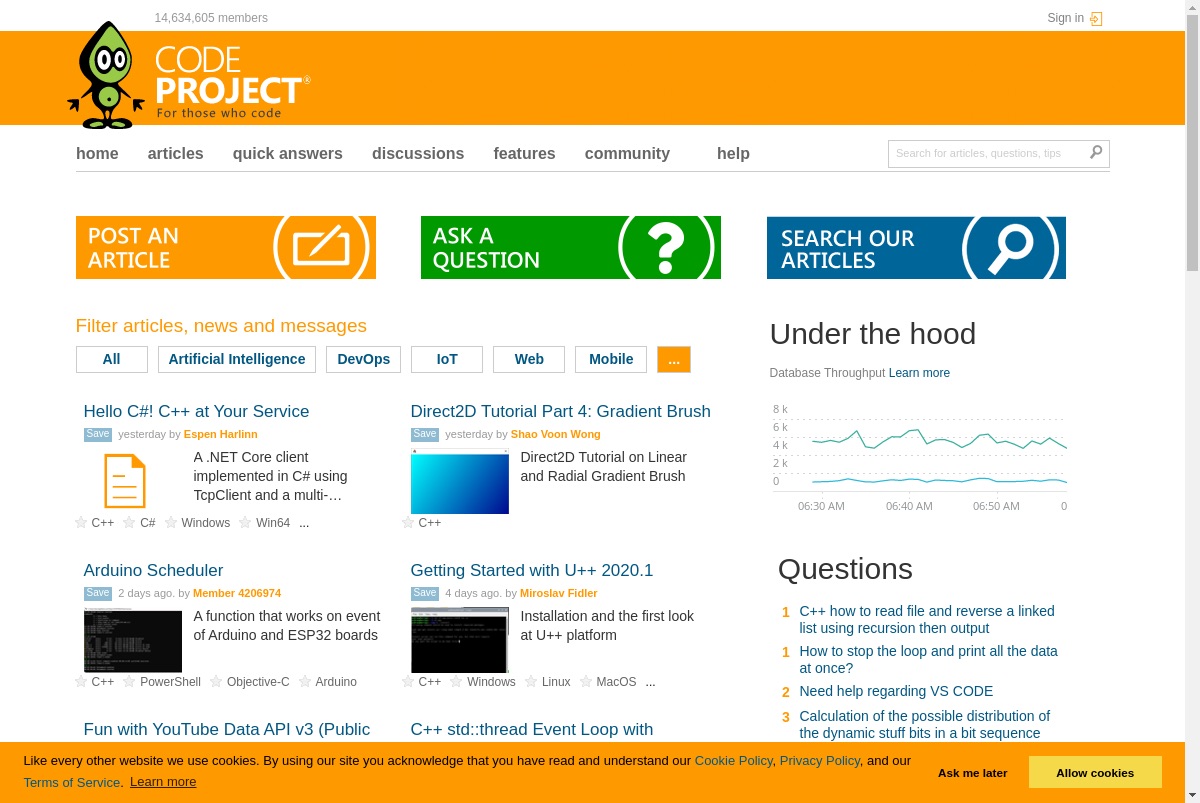Open Hello C#! C++ at Your Service article
Viewport: 1200px width, 803px height.
[x=196, y=411]
